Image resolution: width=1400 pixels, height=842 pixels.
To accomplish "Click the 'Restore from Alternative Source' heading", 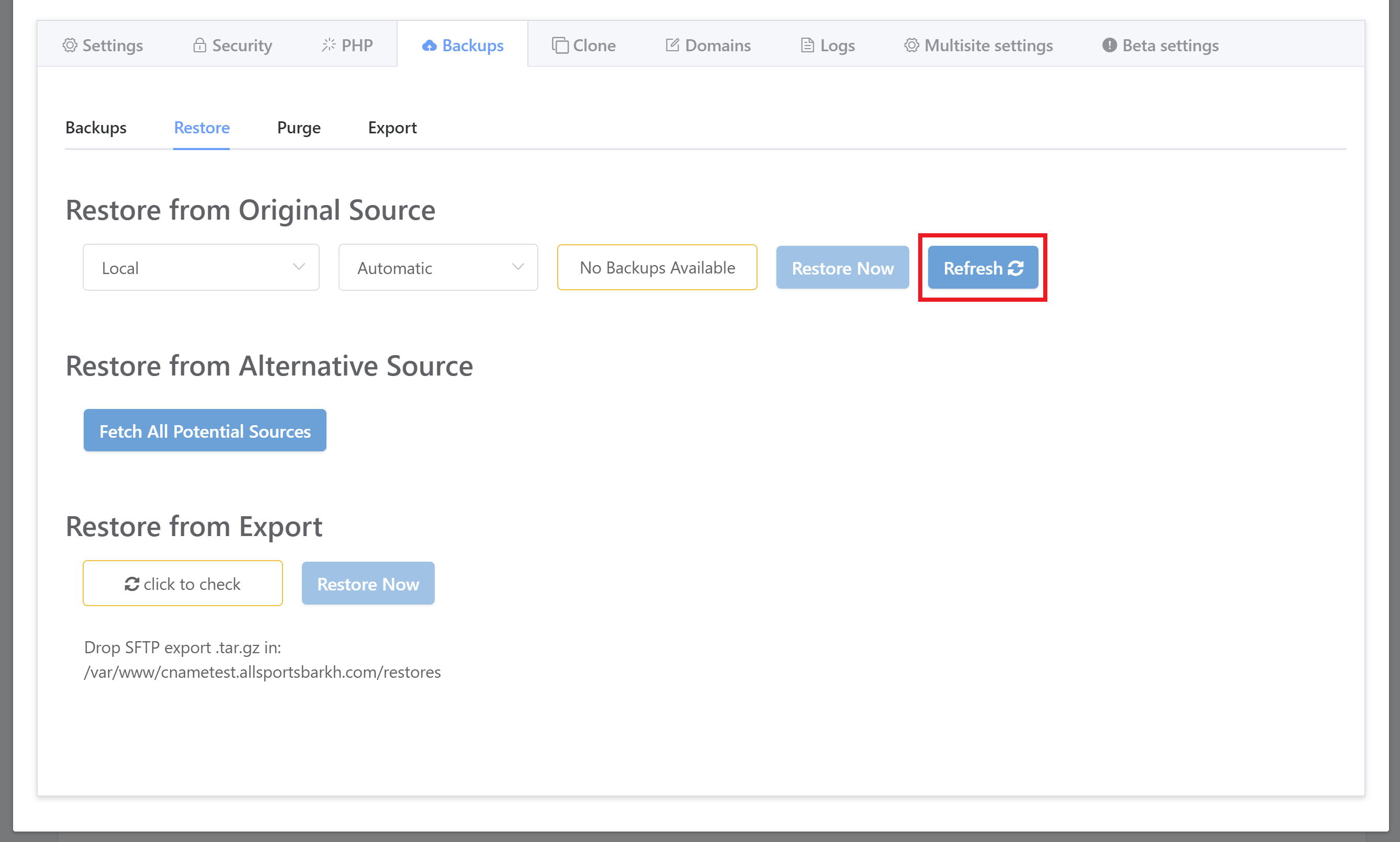I will coord(269,366).
